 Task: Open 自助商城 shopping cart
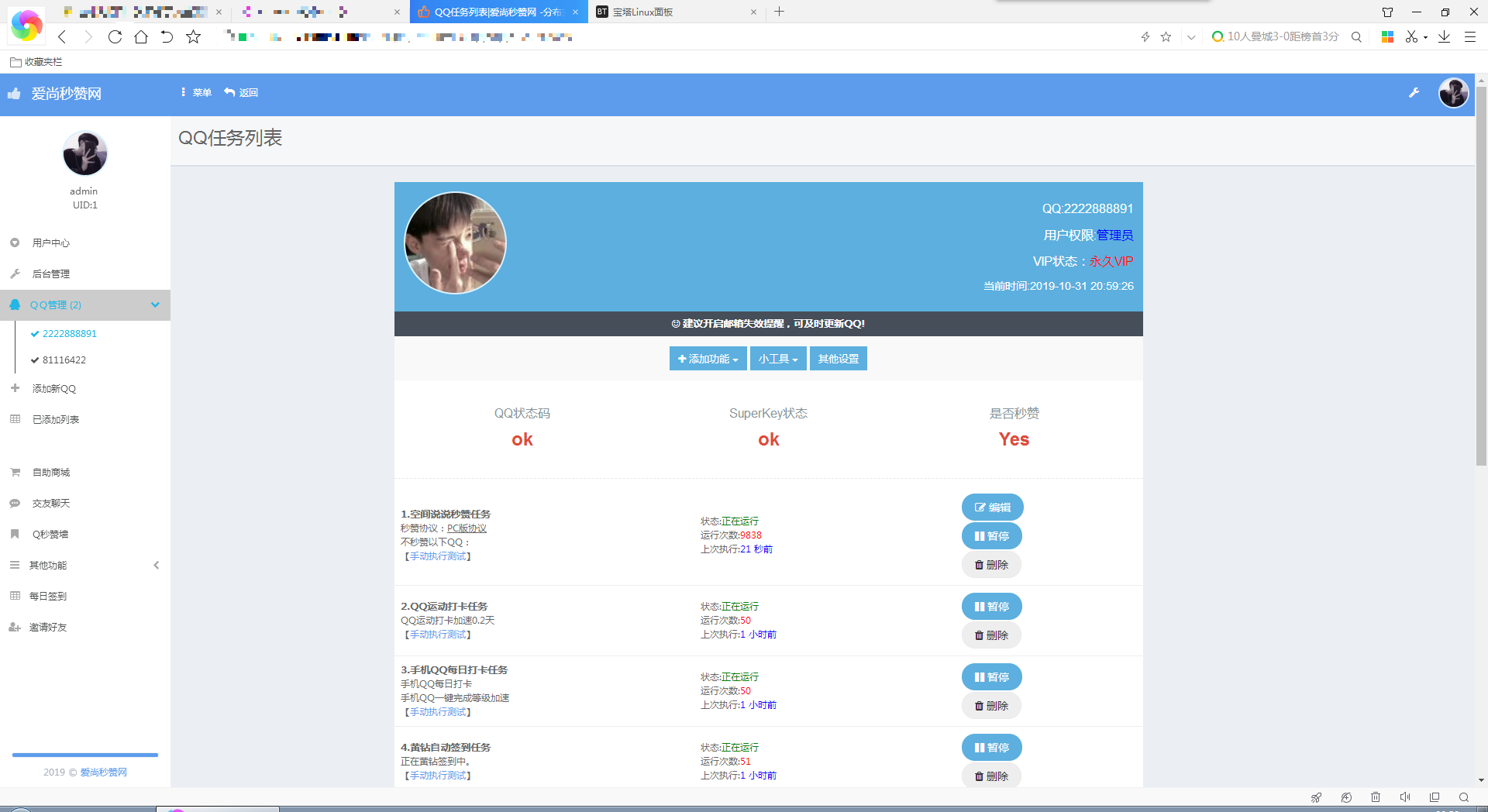[x=14, y=472]
